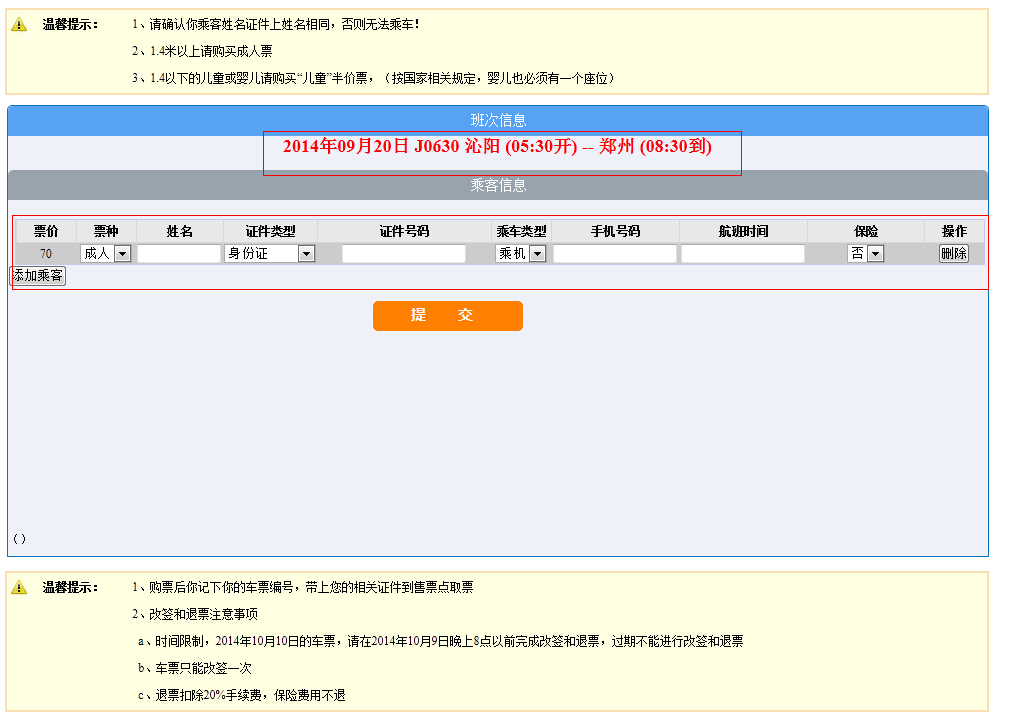Click the ticket price value 70
This screenshot has width=1011, height=727.
pos(46,254)
